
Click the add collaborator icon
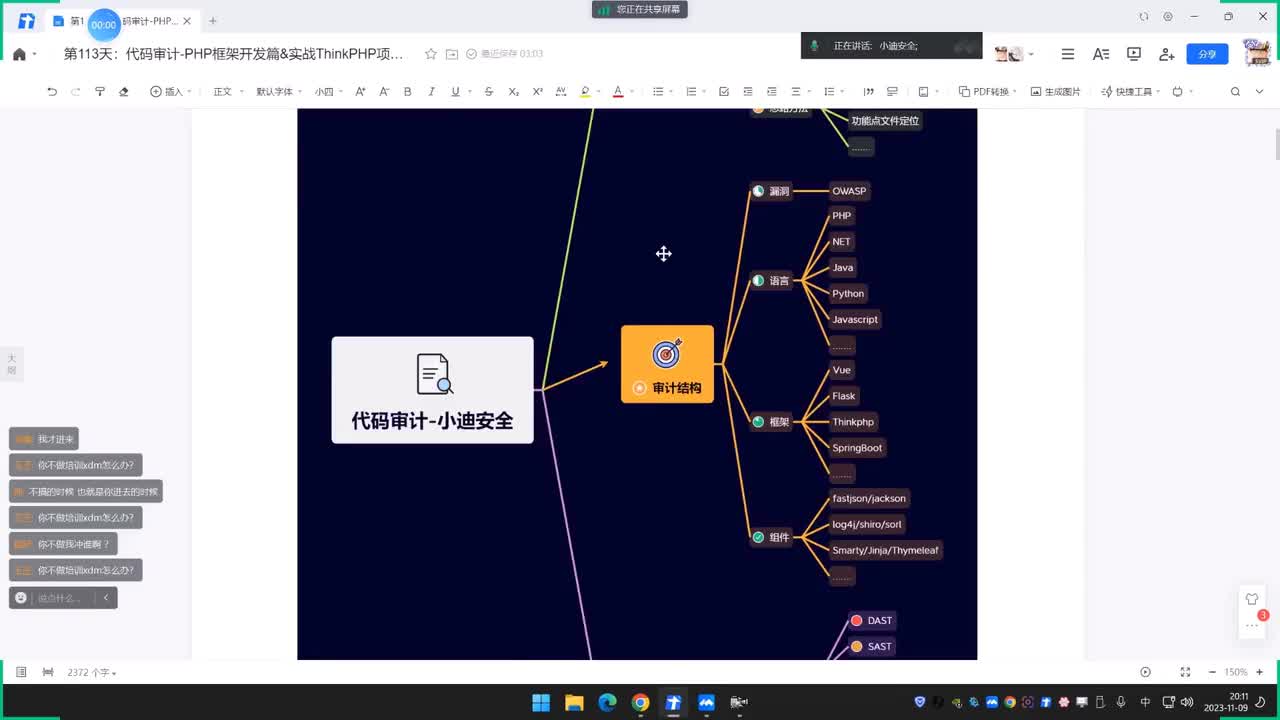click(1167, 54)
